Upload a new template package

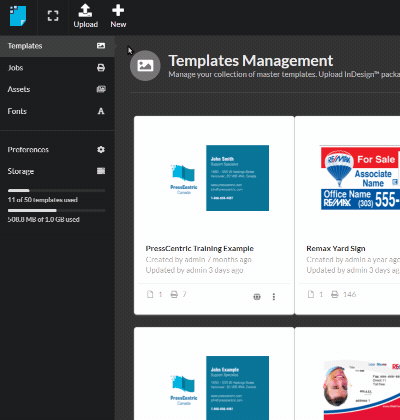[x=86, y=16]
